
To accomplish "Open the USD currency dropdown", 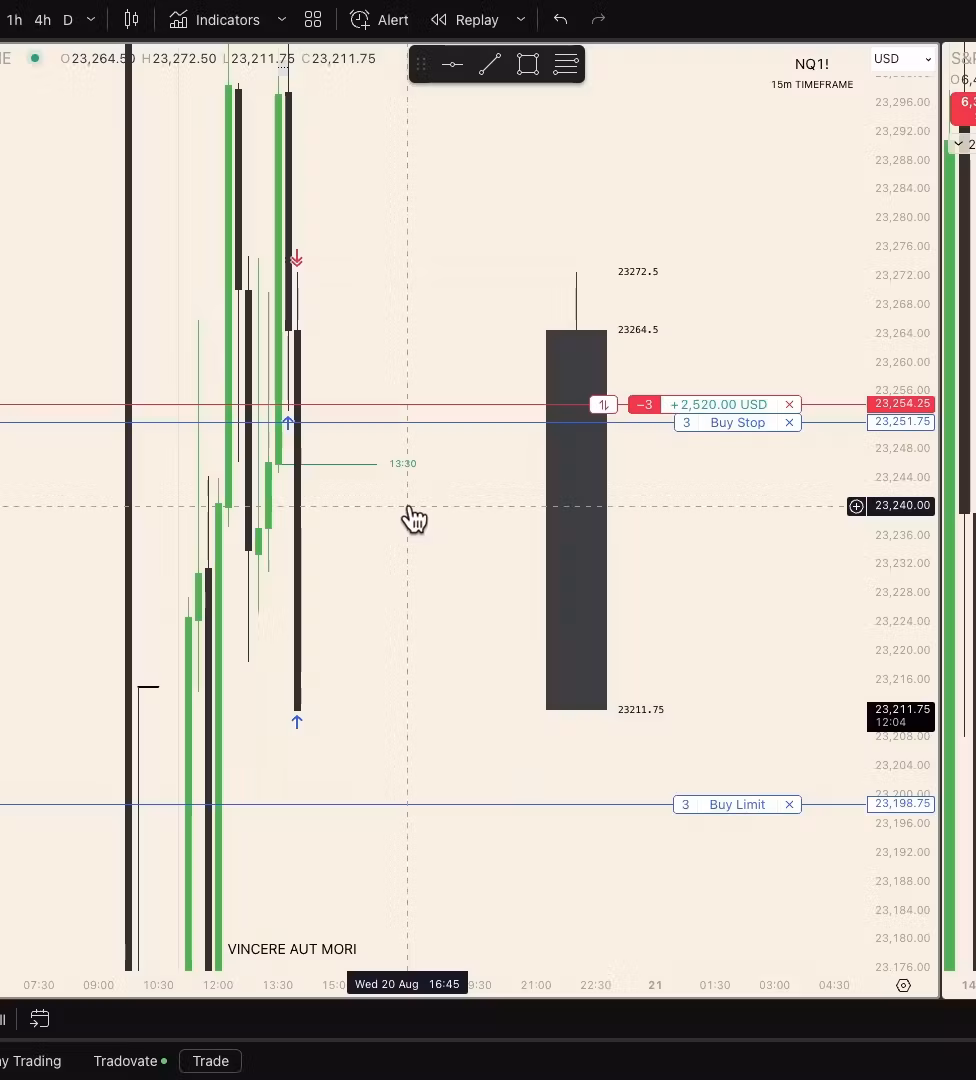I will [x=902, y=59].
